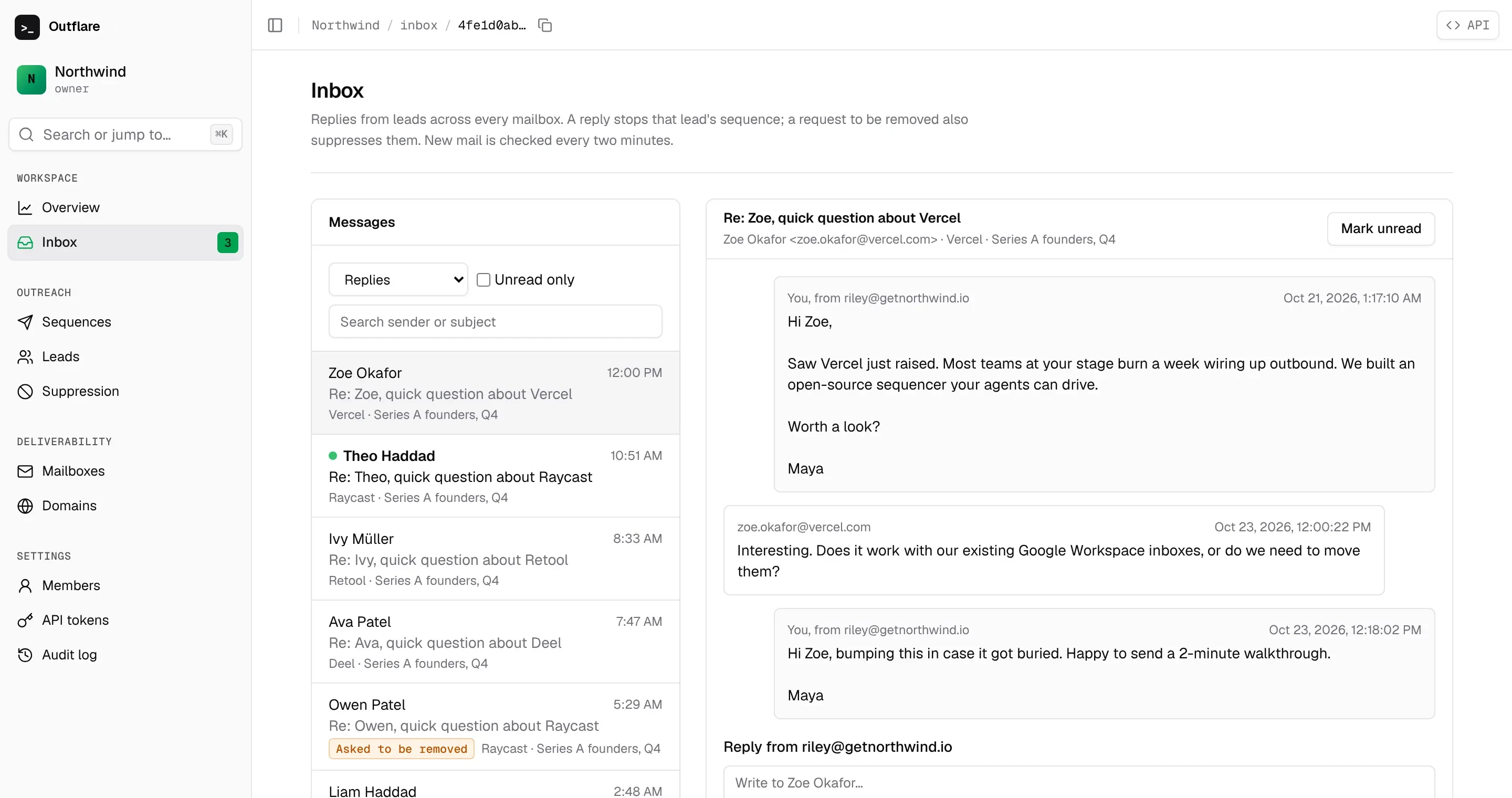Image resolution: width=1512 pixels, height=798 pixels.
Task: Click the Mailboxes envelope icon
Action: click(25, 471)
